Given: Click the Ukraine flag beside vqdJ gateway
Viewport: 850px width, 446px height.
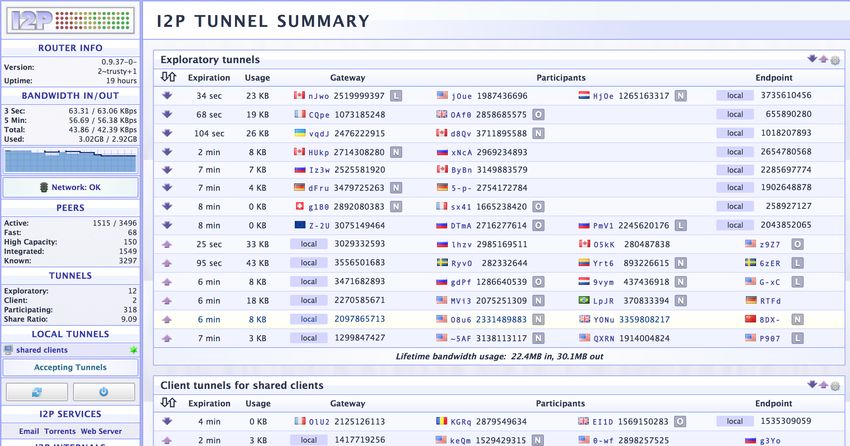Looking at the screenshot, I should (299, 133).
